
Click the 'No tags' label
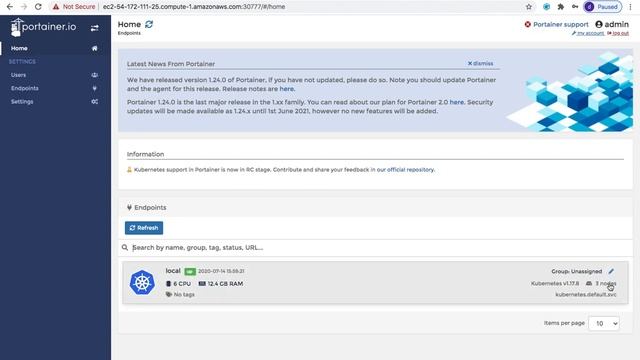pos(184,294)
